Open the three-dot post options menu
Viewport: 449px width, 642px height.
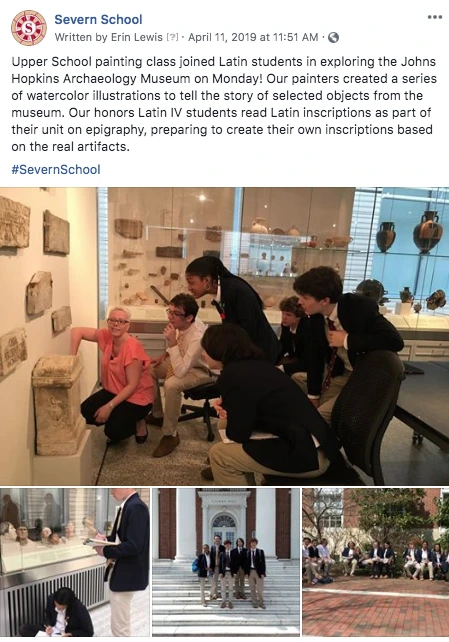pyautogui.click(x=434, y=17)
